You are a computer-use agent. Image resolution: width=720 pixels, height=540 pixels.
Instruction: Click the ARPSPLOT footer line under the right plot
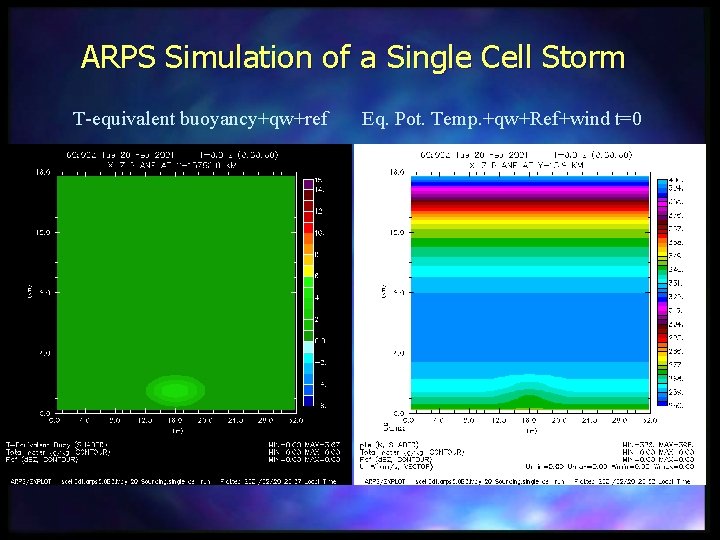527,481
